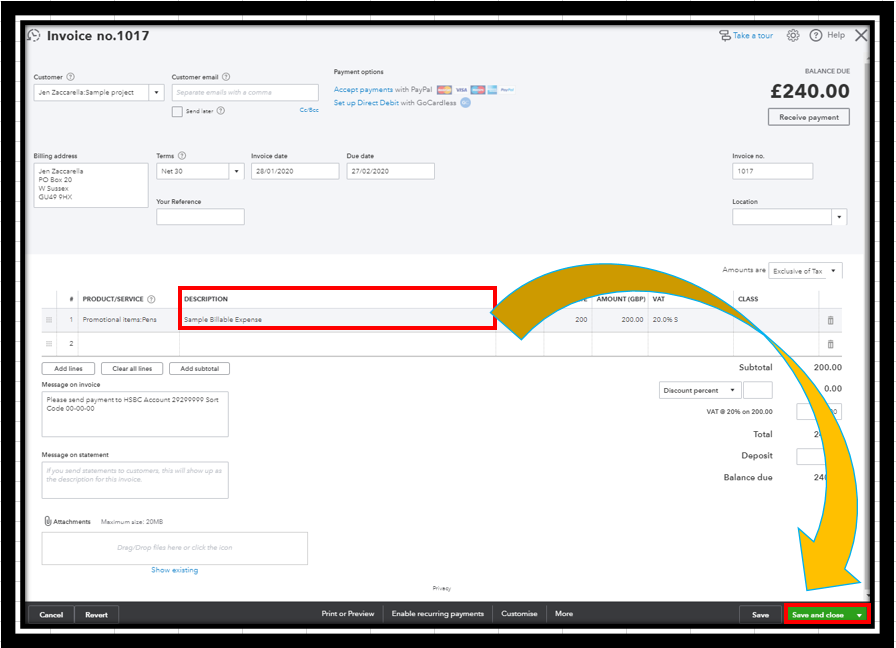Image resolution: width=896 pixels, height=648 pixels.
Task: Click the Show existing attachments link
Action: (x=175, y=570)
